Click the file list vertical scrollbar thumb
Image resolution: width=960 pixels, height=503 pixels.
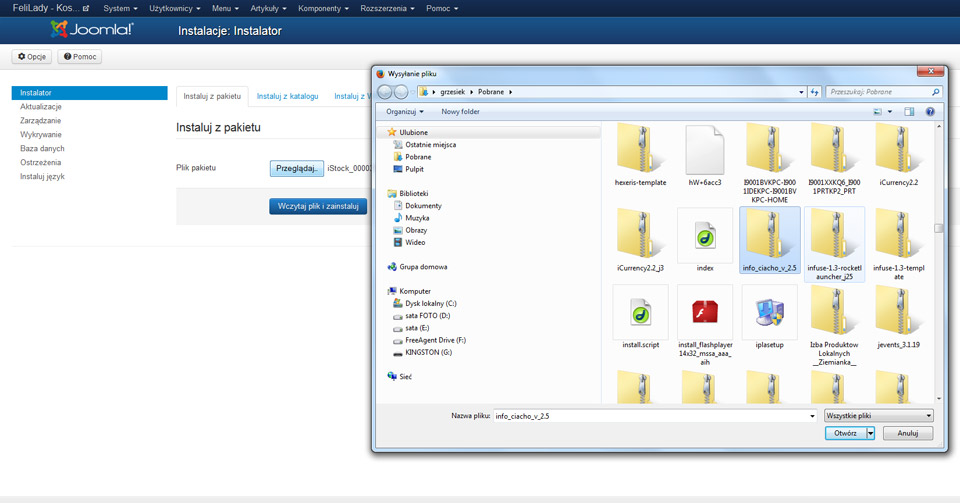[x=939, y=228]
